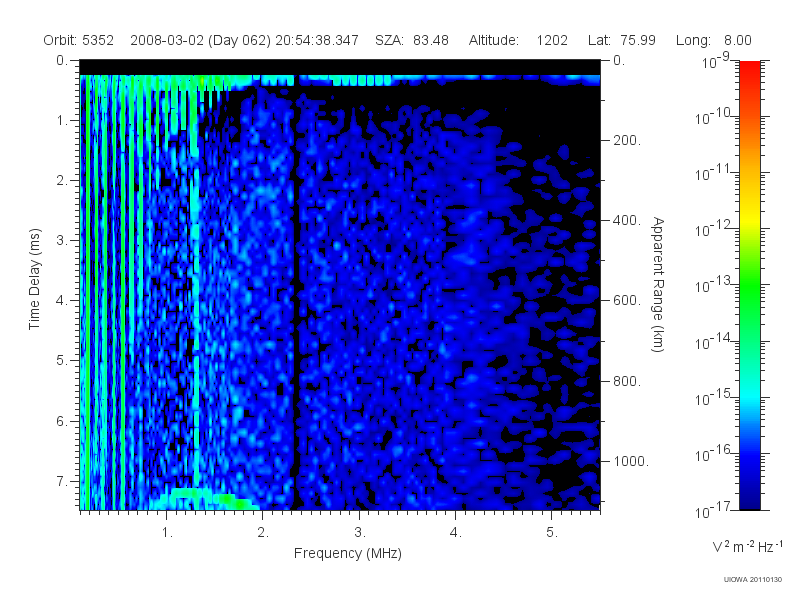Screen dimensions: 800x600
Task: Click the '200.' apparent range tick label
Action: point(626,140)
